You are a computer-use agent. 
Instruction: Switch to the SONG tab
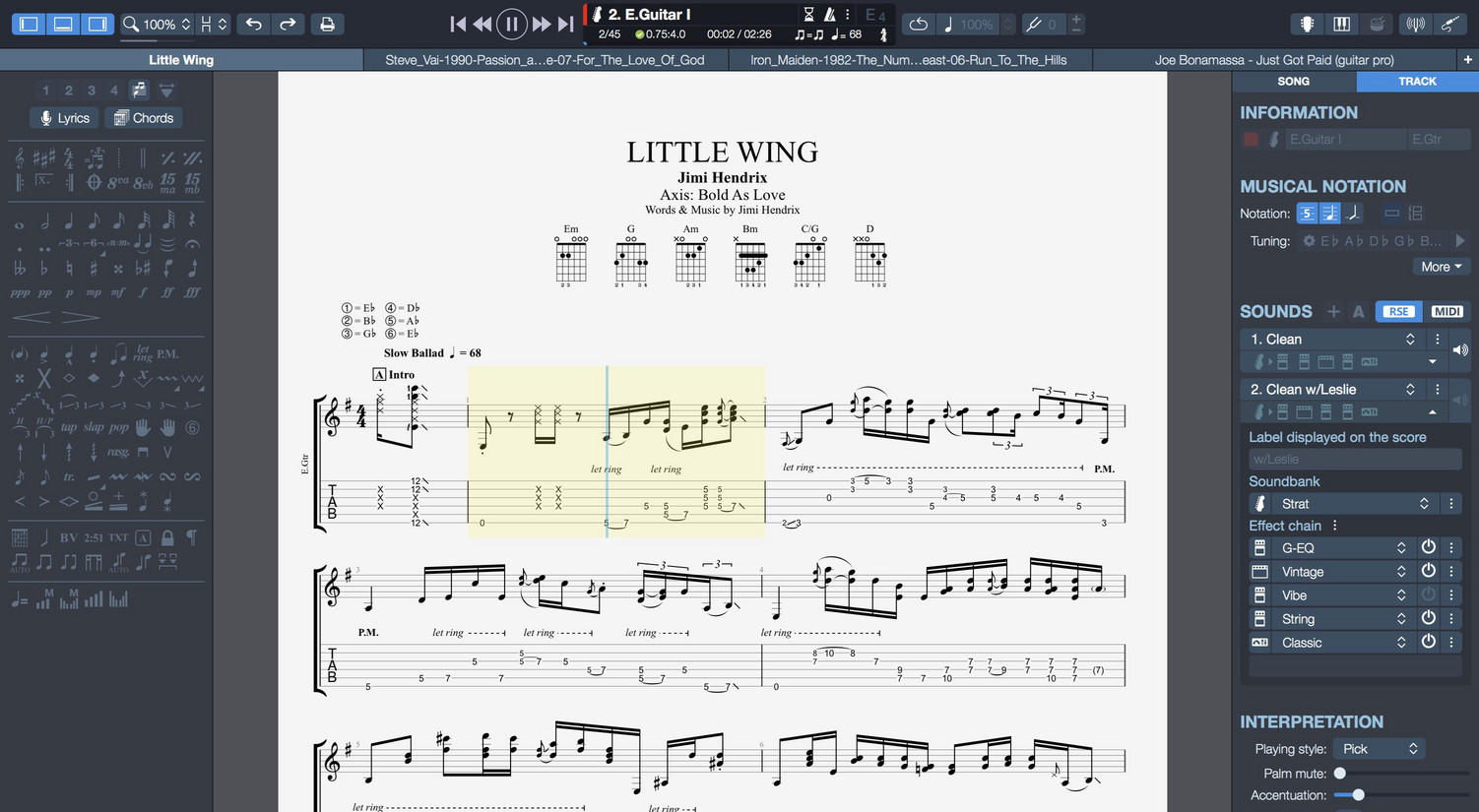click(1293, 81)
